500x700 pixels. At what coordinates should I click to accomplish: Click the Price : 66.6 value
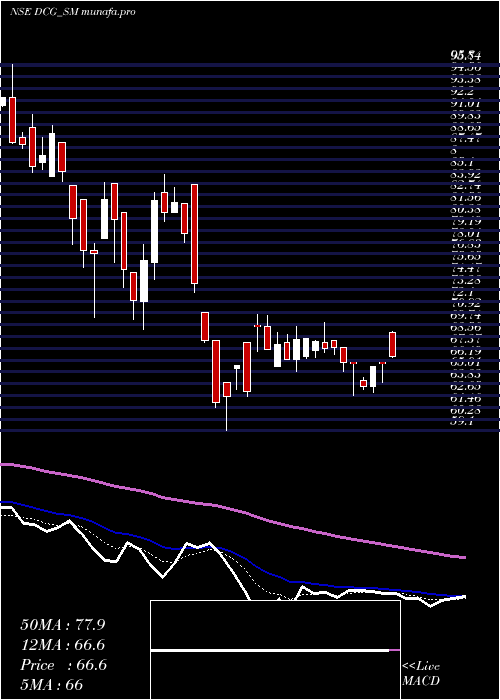coord(63,665)
